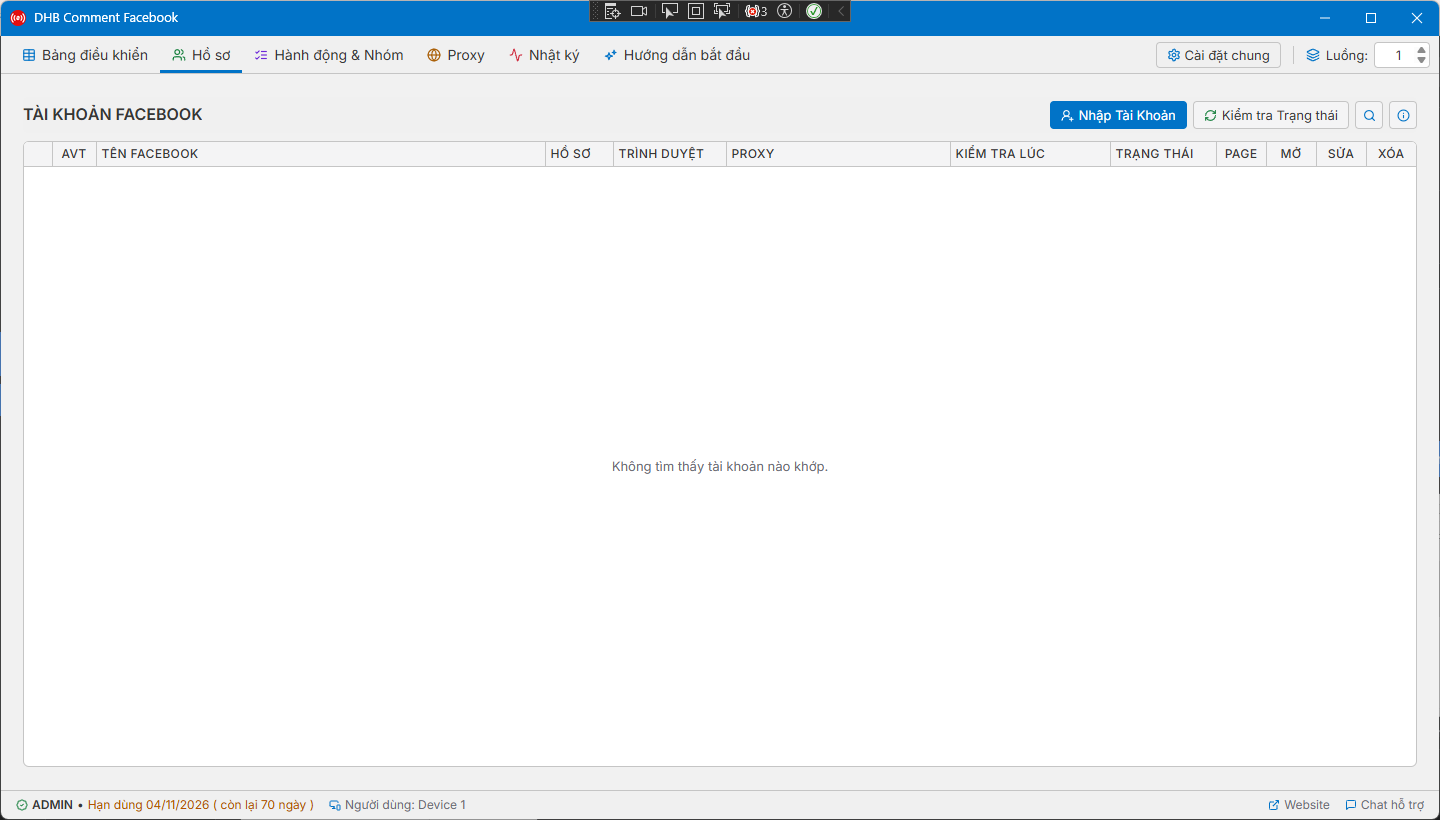Click the Hồ sơ users icon
This screenshot has height=820, width=1440.
[179, 55]
